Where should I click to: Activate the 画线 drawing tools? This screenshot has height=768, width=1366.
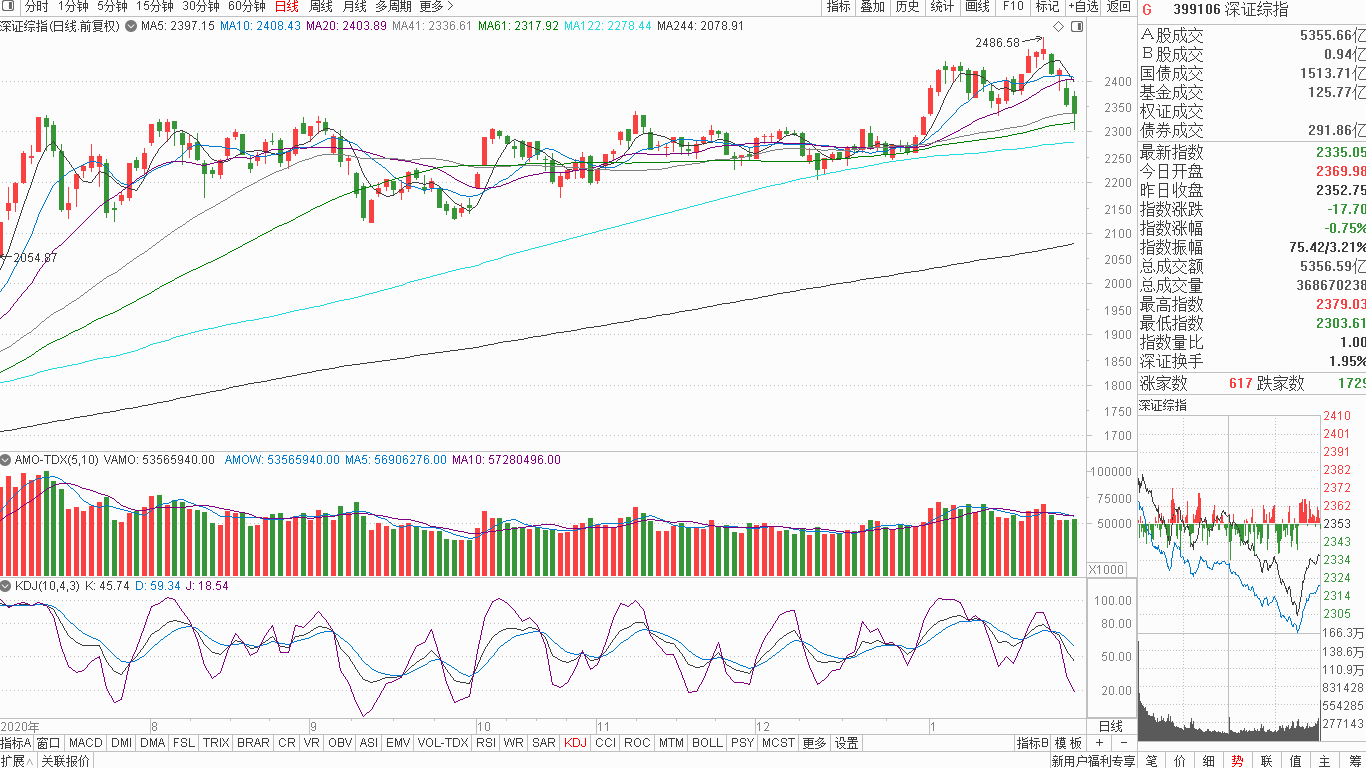click(x=977, y=7)
